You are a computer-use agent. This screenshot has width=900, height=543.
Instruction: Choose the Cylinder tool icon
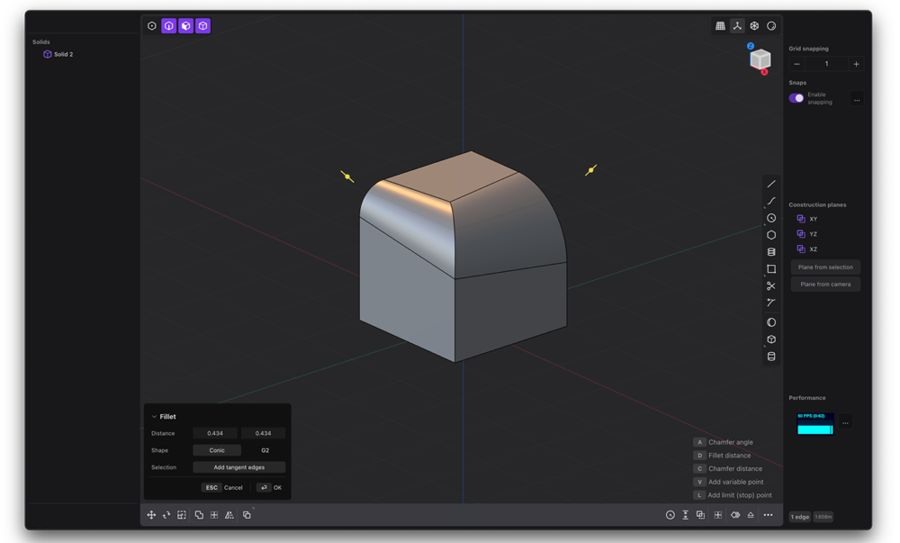click(771, 252)
